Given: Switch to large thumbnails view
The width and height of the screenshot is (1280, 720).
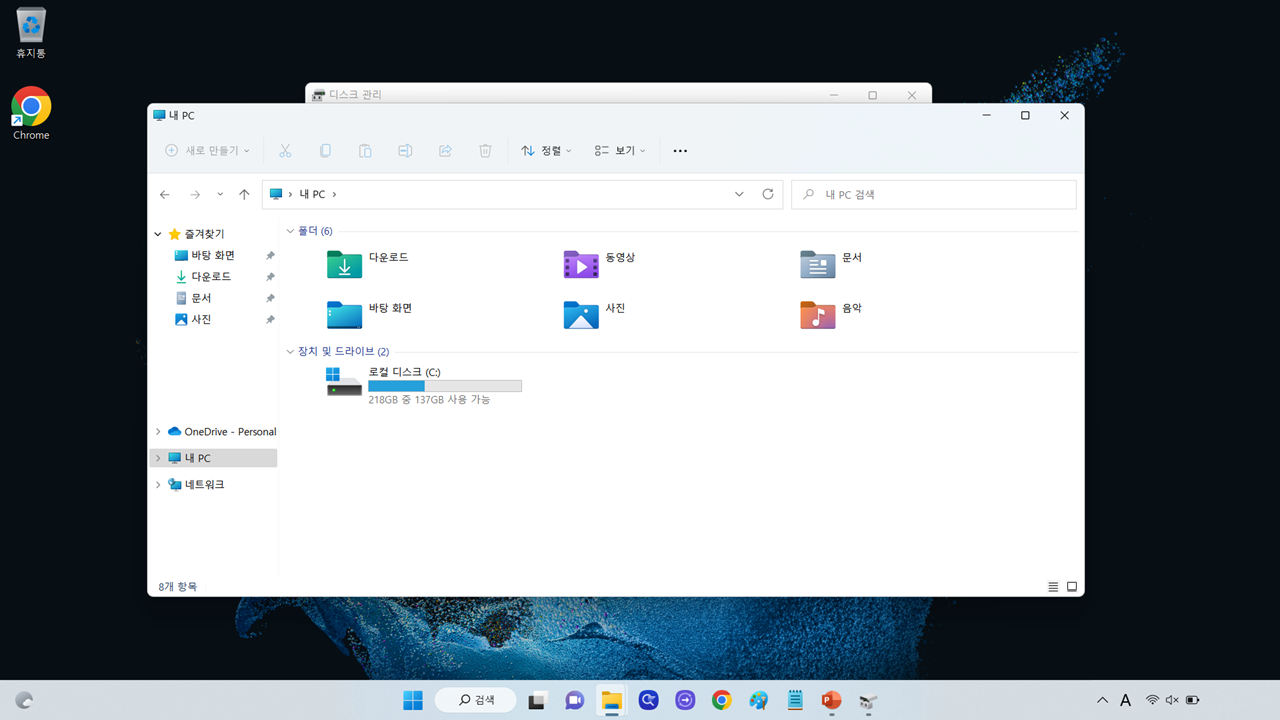Looking at the screenshot, I should [x=1071, y=587].
